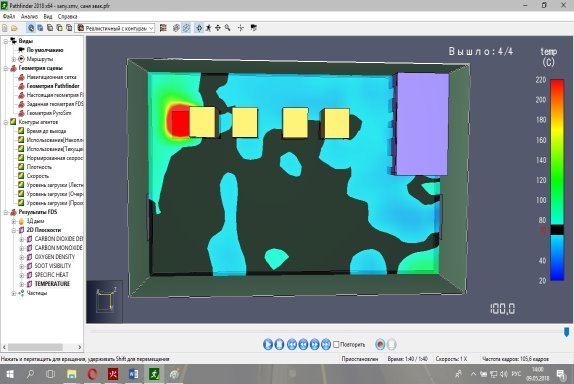Click the tree panel horizontal scrollbar
This screenshot has width=574, height=384.
[x=35, y=347]
